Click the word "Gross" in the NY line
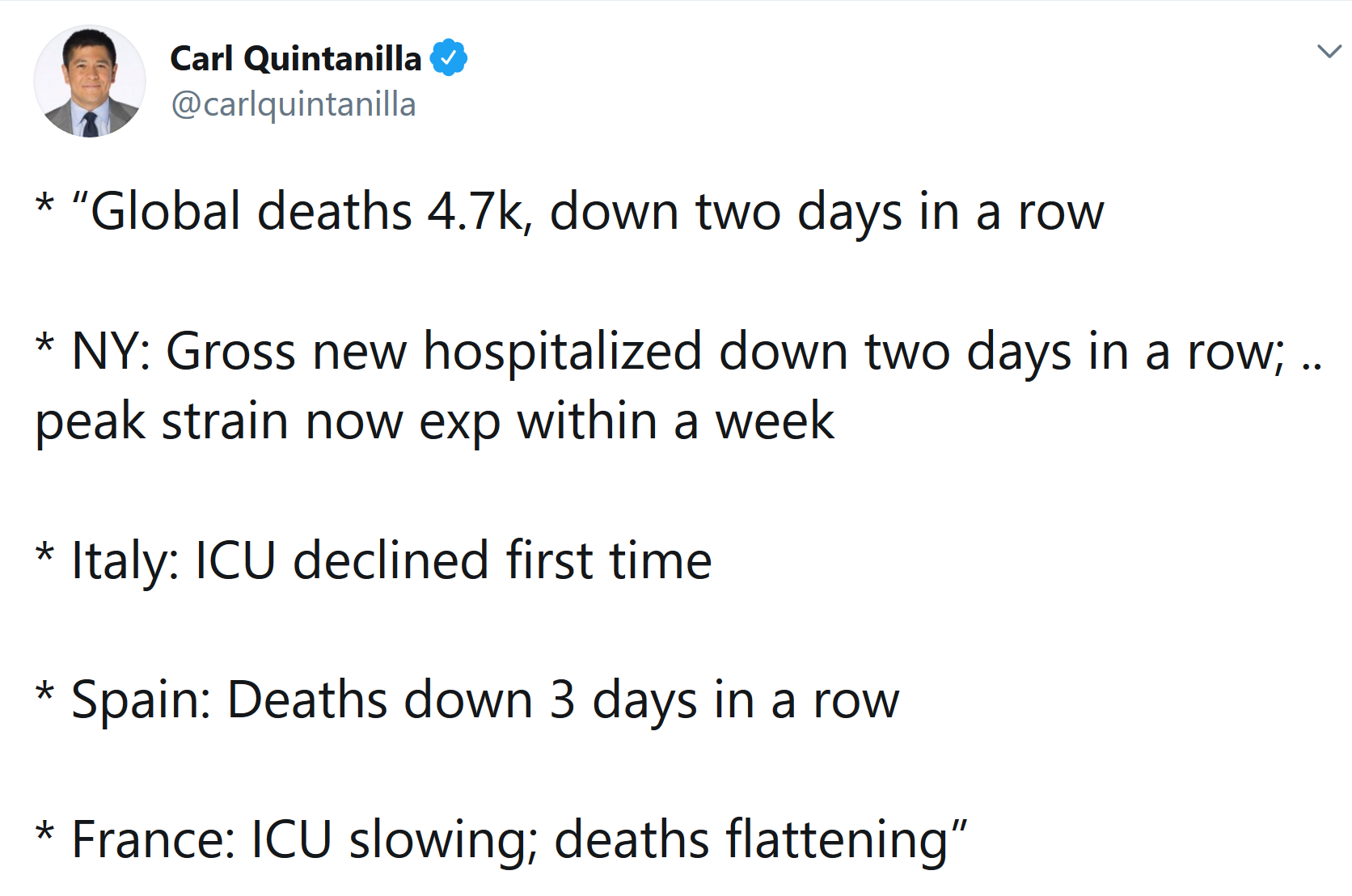 pos(230,352)
